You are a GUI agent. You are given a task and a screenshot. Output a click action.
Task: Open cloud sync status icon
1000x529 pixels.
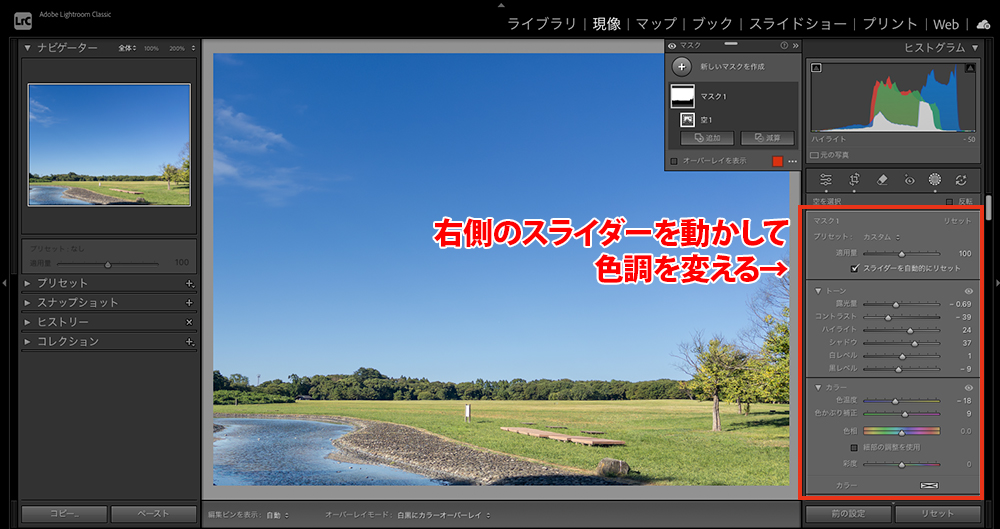[983, 24]
